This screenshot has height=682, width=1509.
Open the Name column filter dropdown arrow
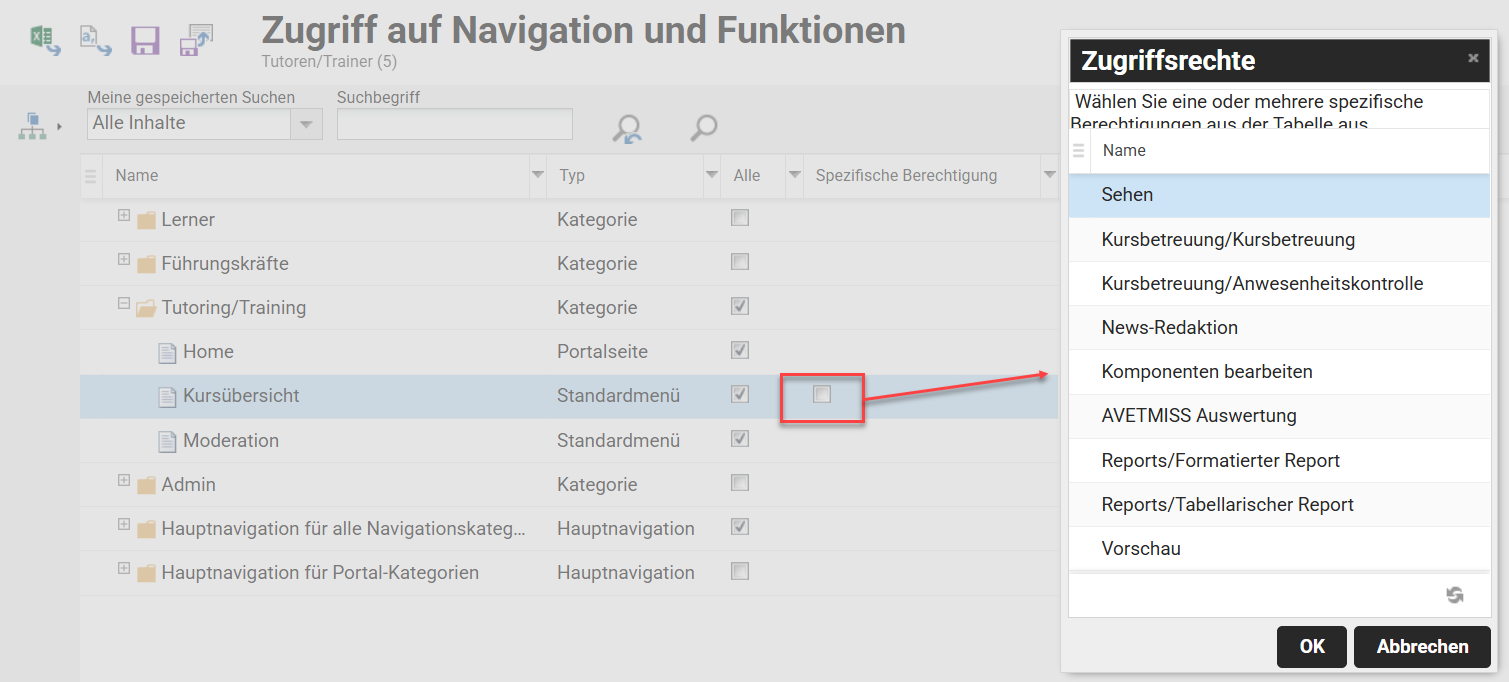538,175
